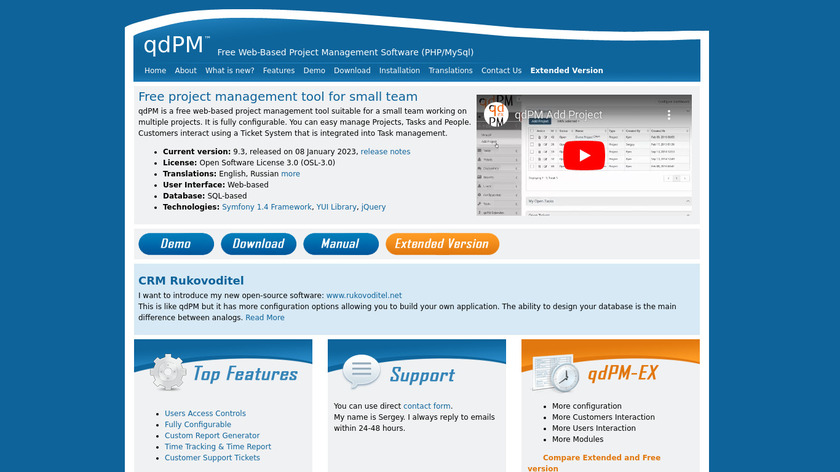Viewport: 840px width, 472px height.
Task: Click the tagline Free Web-Based Project Management Software
Action: coord(345,53)
